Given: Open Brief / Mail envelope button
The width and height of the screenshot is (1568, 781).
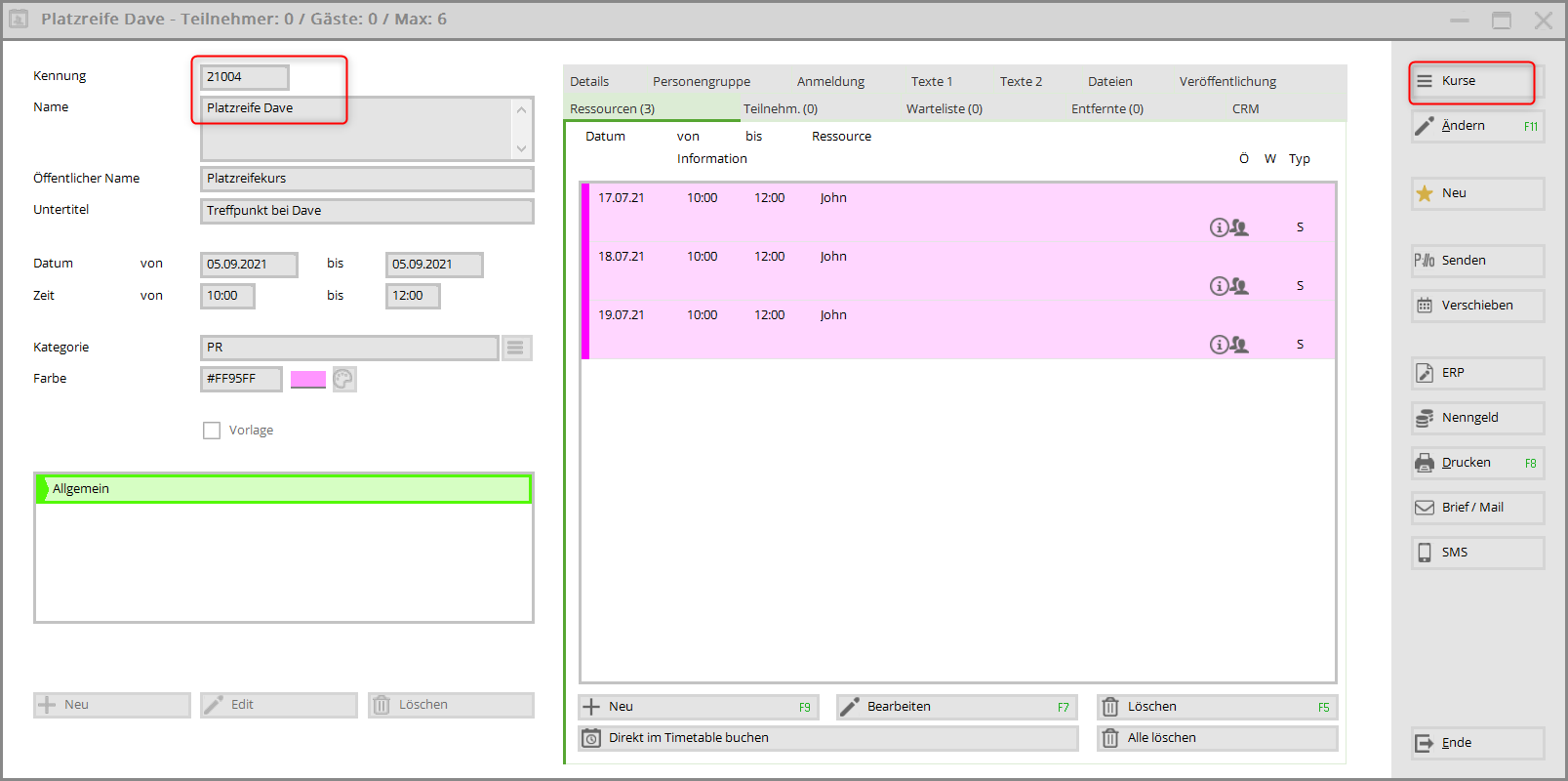Looking at the screenshot, I should click(1477, 508).
